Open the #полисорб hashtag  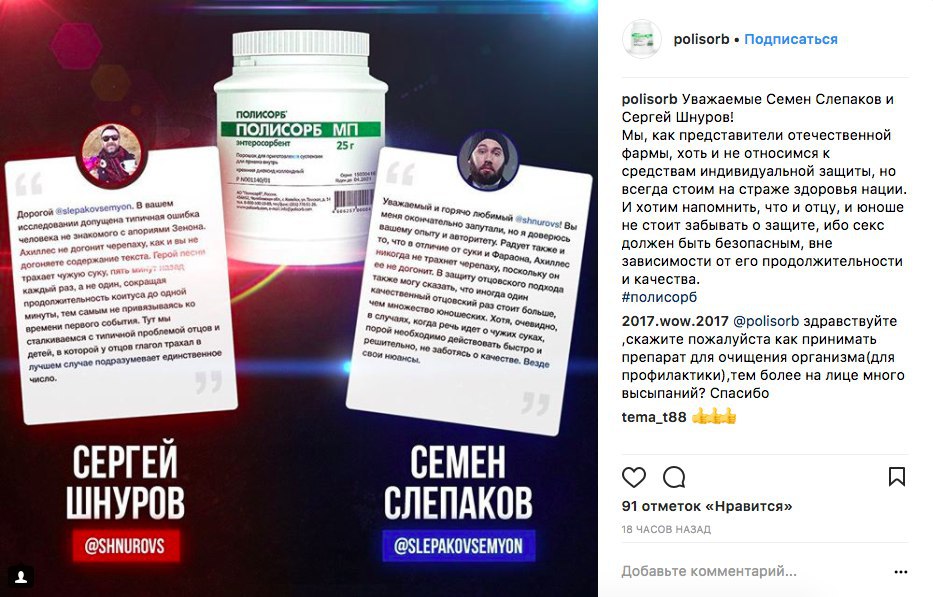click(659, 297)
